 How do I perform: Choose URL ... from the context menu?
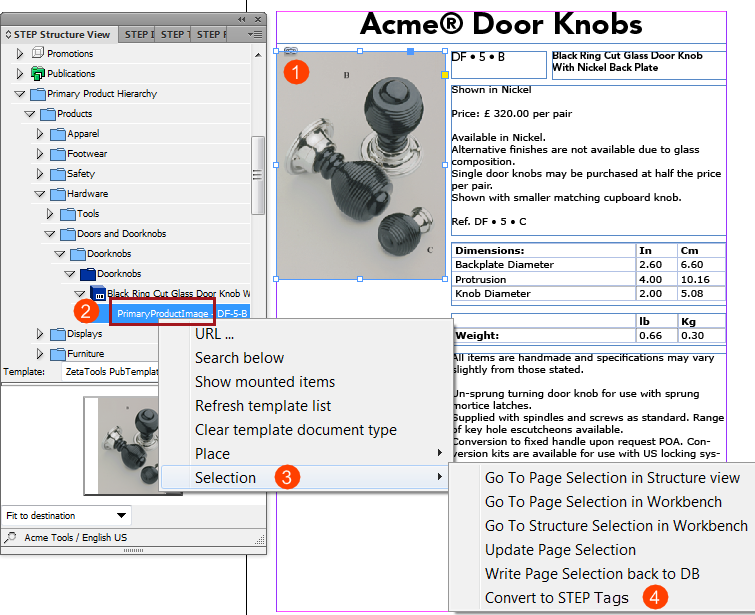coord(305,334)
